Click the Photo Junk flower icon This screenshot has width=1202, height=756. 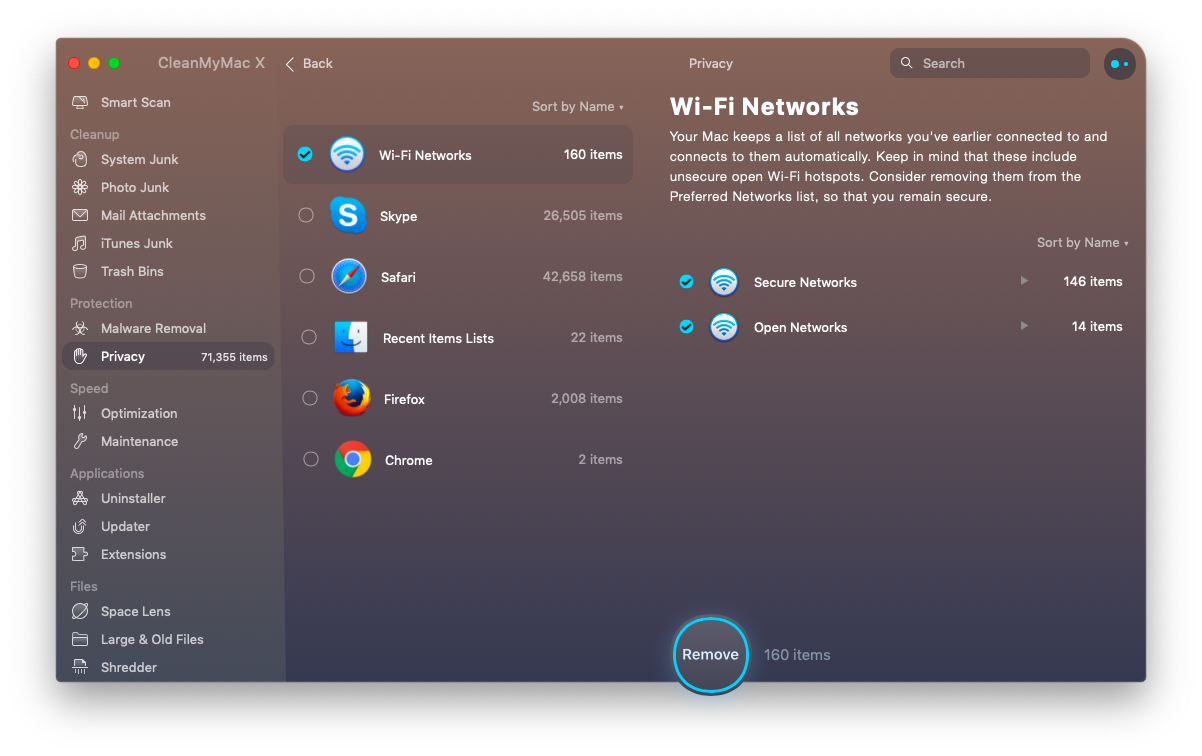(80, 187)
